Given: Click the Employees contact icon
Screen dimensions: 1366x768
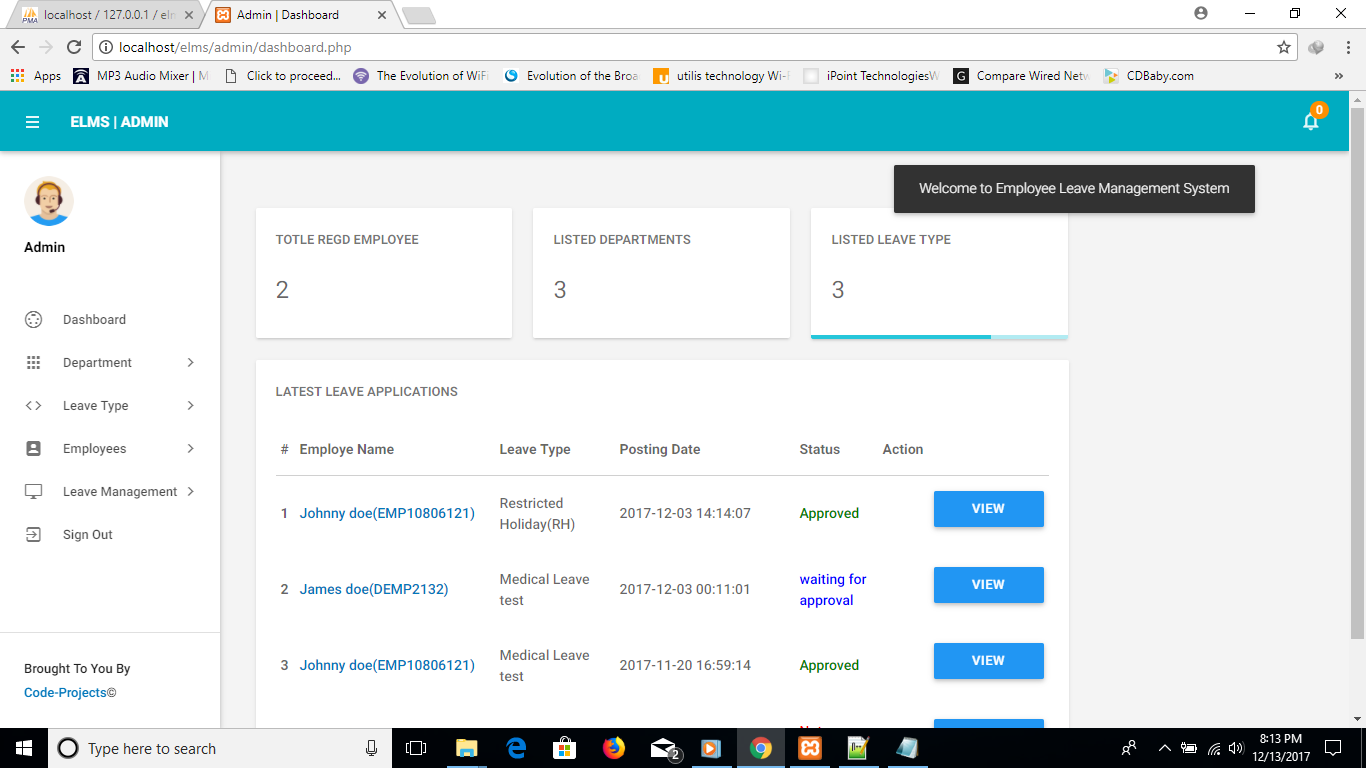Looking at the screenshot, I should 33,448.
